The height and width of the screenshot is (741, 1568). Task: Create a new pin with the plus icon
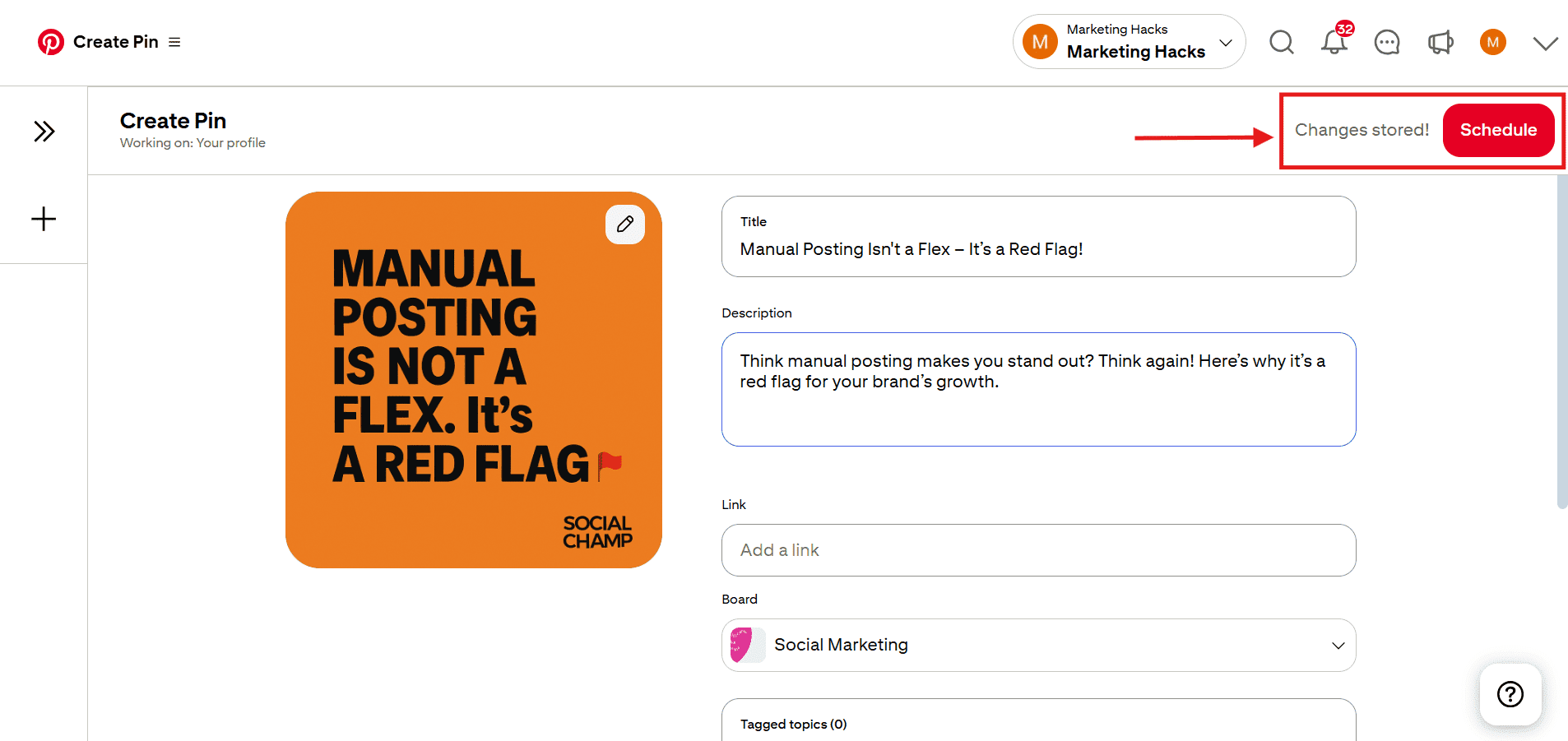click(x=43, y=218)
